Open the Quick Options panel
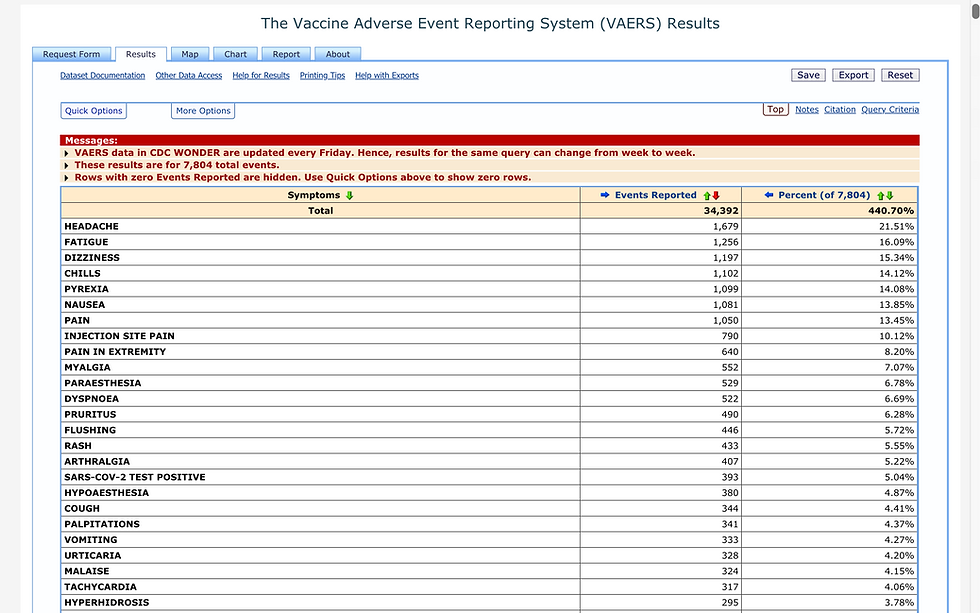980x613 pixels. tap(94, 111)
